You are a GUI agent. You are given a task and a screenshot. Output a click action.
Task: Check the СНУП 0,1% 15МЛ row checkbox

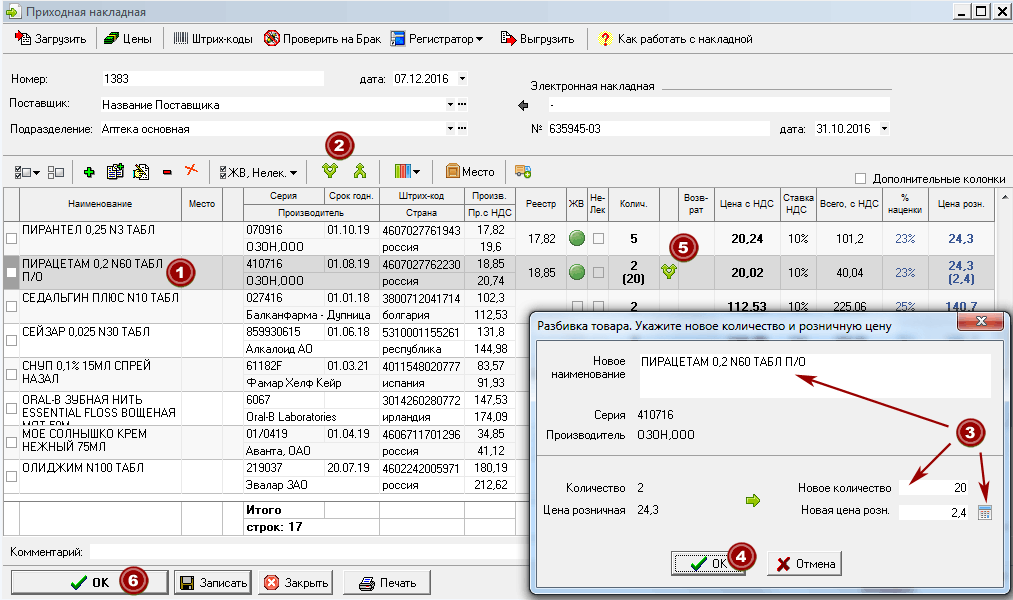(11, 375)
